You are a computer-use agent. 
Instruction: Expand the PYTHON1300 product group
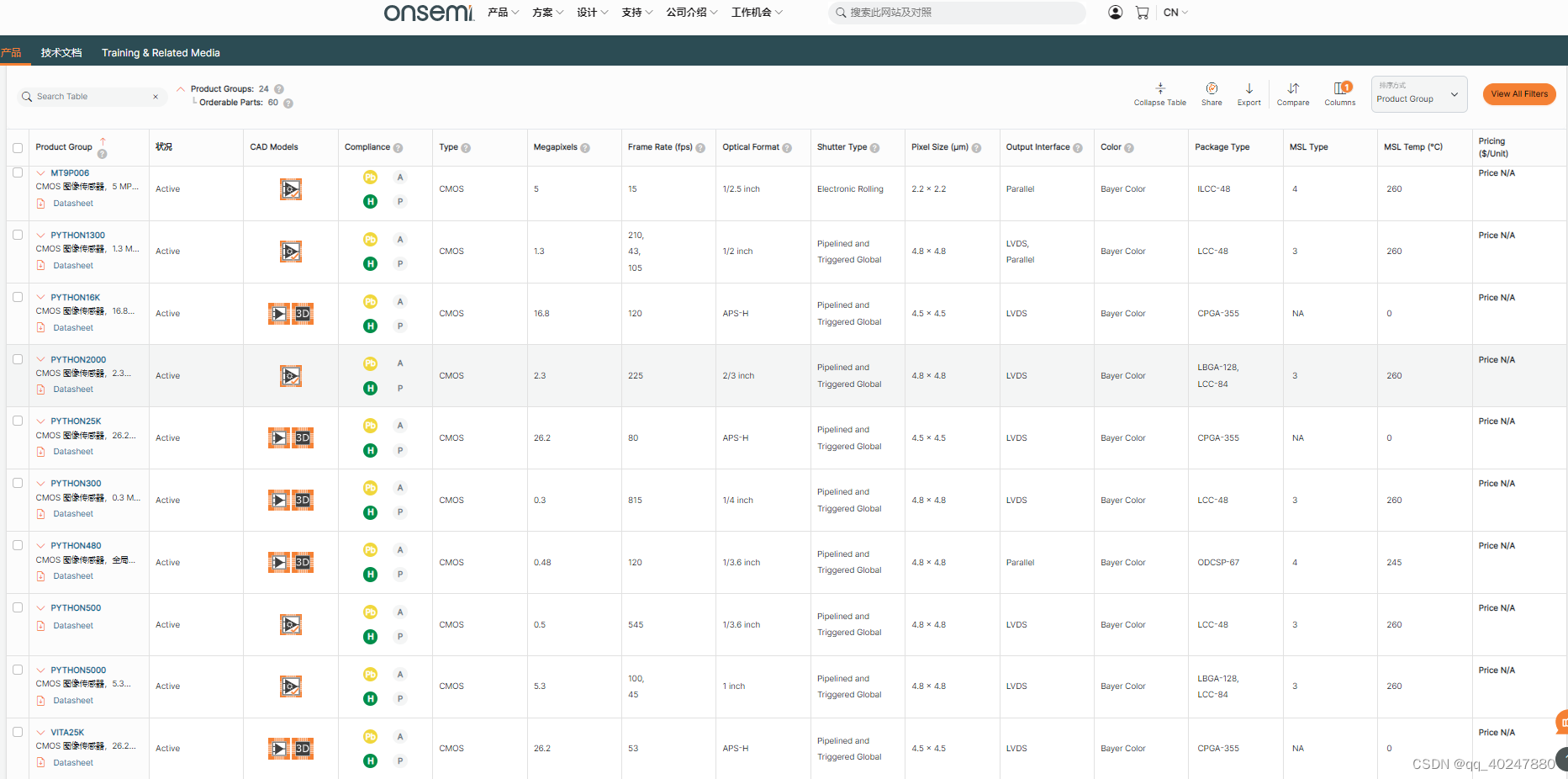40,235
